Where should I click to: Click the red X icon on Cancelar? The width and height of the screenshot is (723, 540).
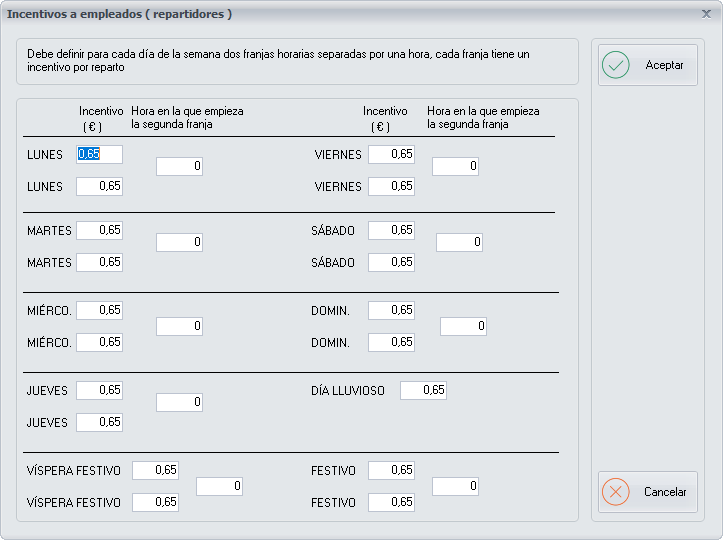[616, 492]
